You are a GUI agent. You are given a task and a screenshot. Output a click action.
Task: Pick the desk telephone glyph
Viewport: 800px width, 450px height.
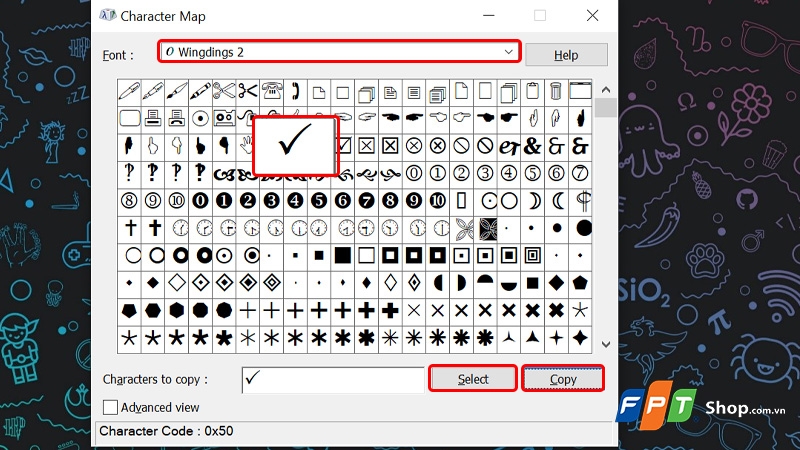[x=271, y=92]
